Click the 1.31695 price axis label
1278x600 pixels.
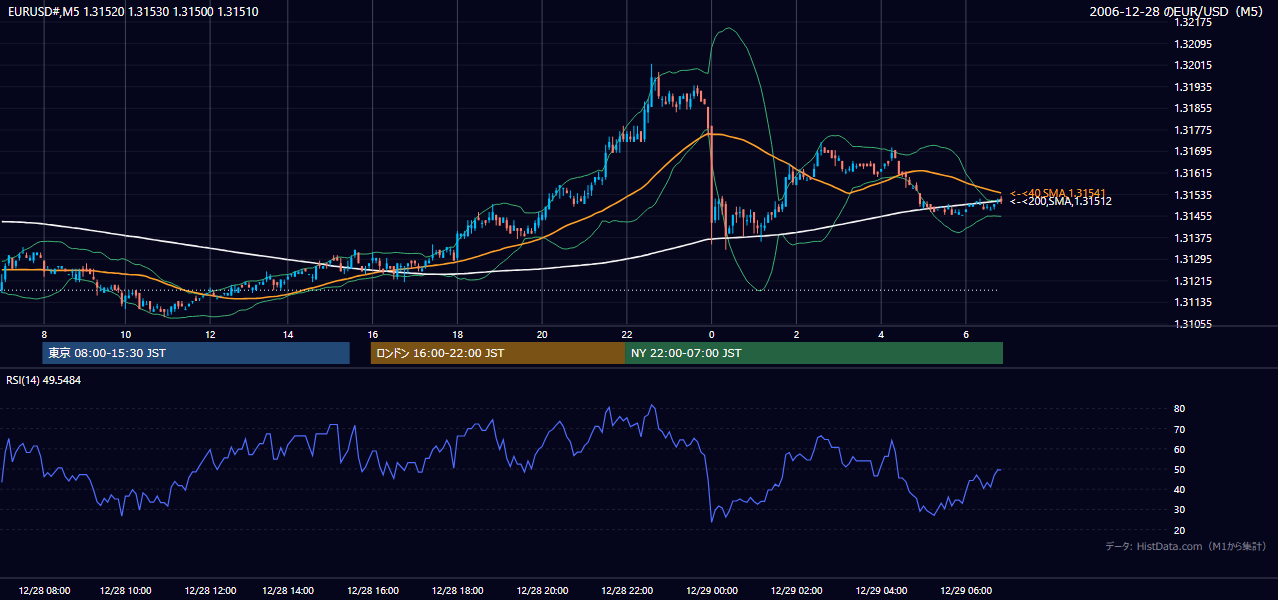click(x=1193, y=151)
